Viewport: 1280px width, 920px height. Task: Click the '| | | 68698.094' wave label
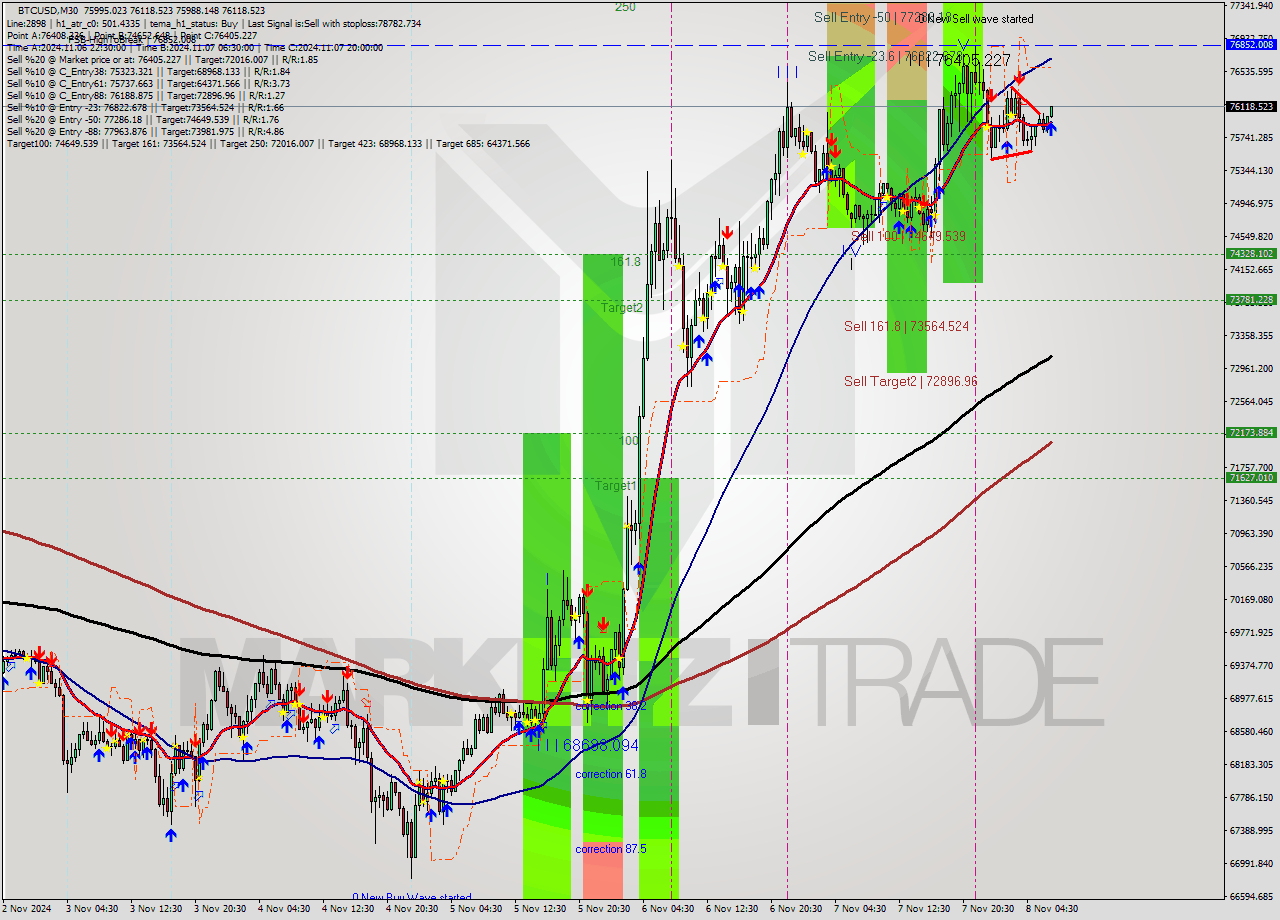(x=587, y=746)
